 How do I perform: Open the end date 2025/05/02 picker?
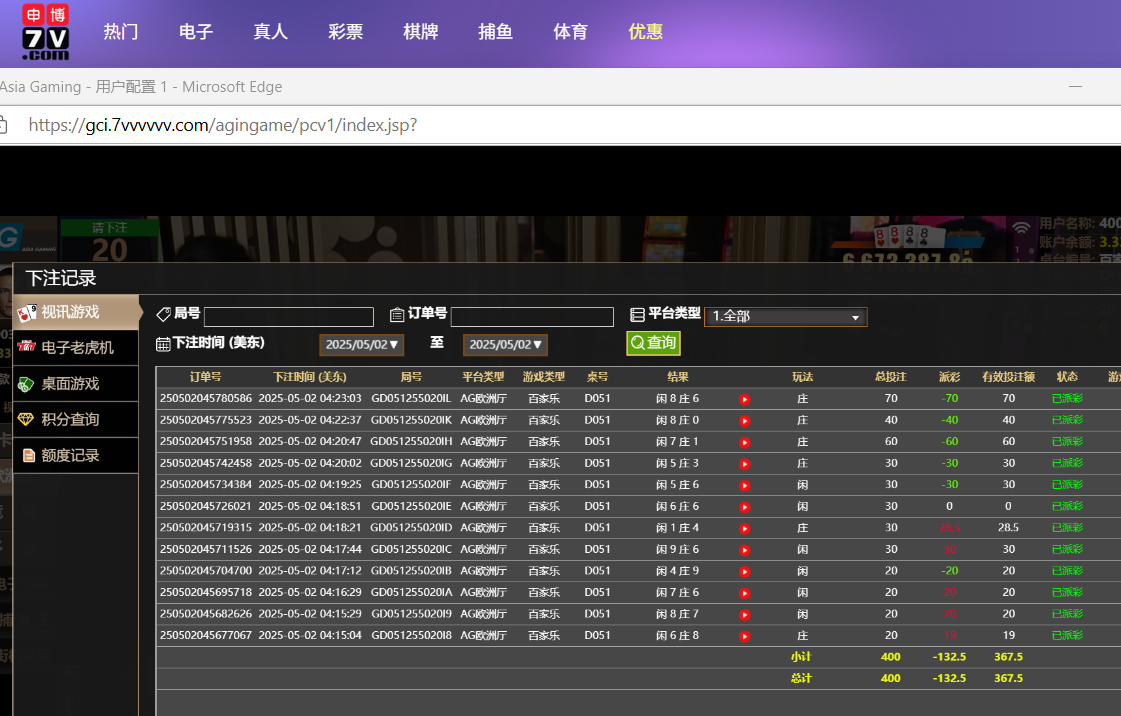pos(505,345)
